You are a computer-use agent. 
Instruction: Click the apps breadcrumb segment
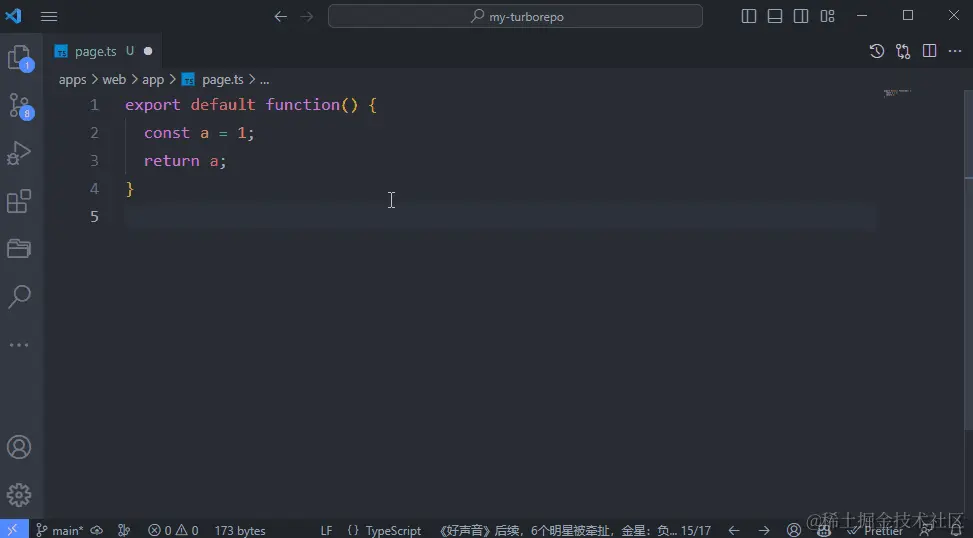(x=73, y=80)
